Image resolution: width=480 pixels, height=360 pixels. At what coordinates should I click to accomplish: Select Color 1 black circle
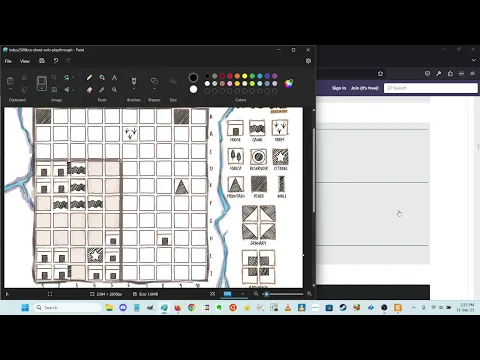click(x=193, y=78)
